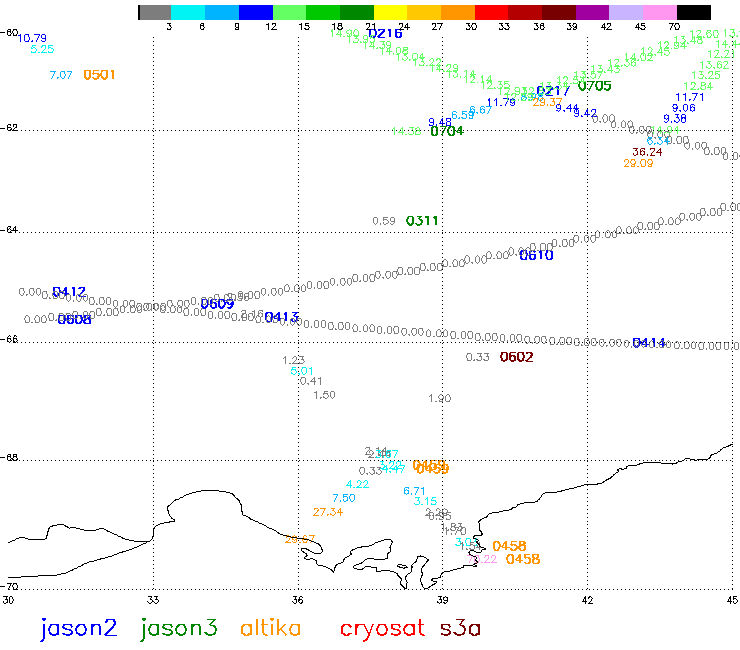Click the jason2 legend label
Viewport: 740px width, 650px height.
click(78, 629)
